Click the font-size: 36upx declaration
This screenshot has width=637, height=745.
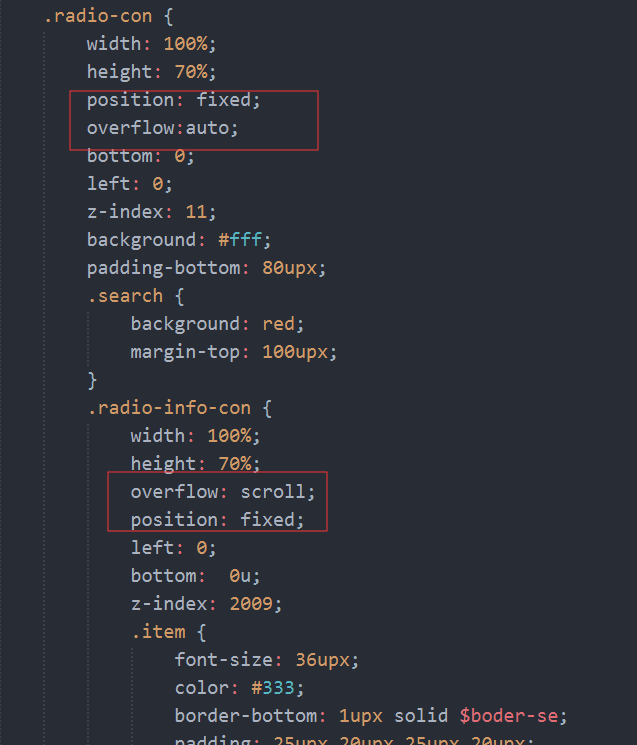[266, 659]
